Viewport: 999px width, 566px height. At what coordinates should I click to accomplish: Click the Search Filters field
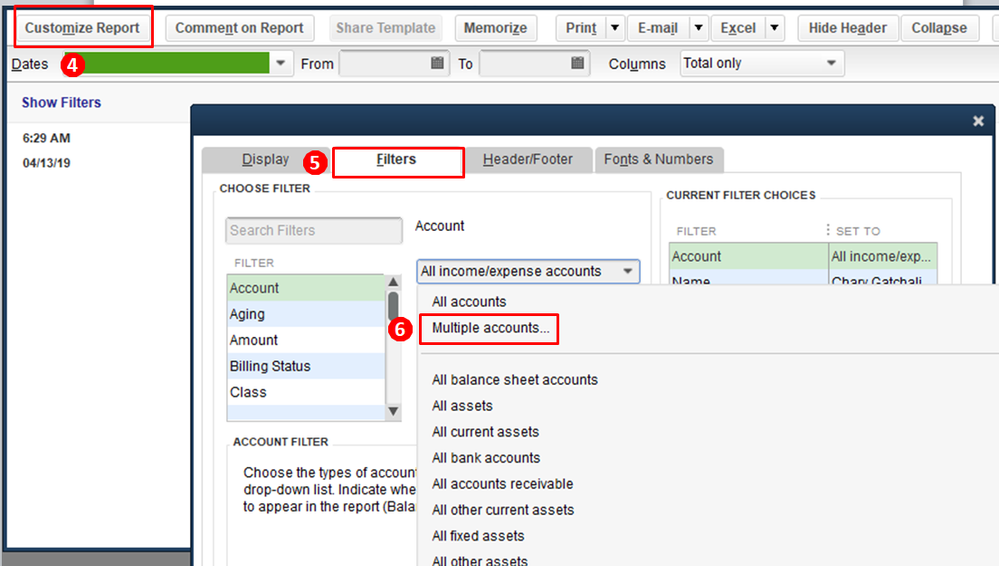(x=314, y=230)
